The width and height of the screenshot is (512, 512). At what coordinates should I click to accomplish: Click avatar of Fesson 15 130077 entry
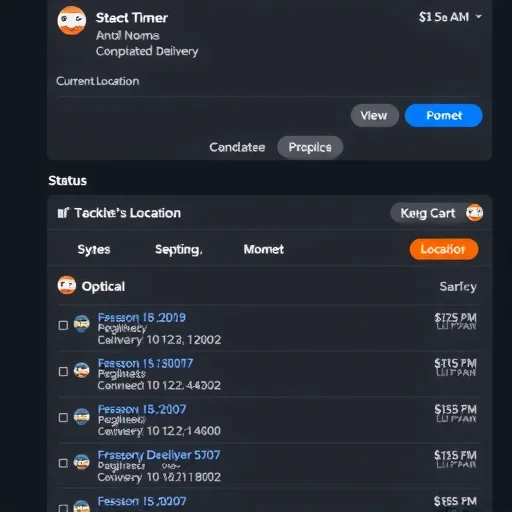(x=82, y=370)
